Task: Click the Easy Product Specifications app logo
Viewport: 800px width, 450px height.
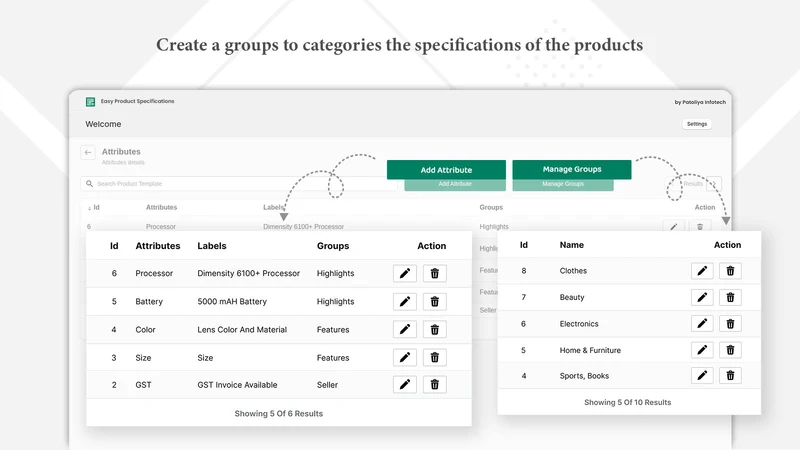Action: coord(90,102)
